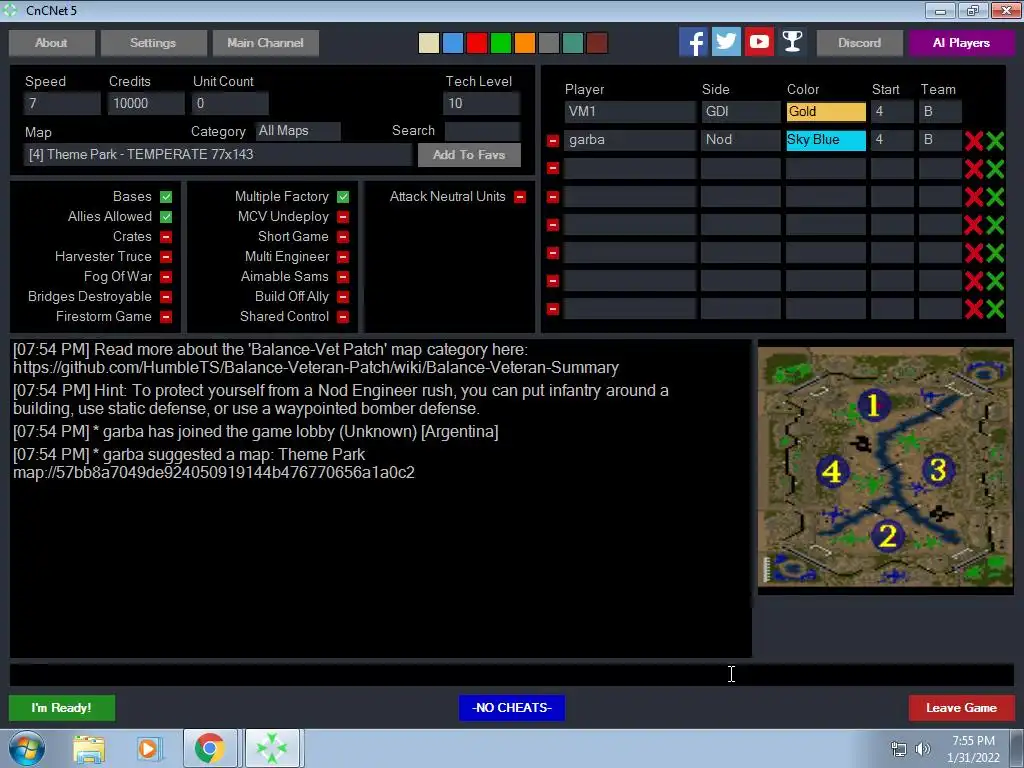Click the map Search field
This screenshot has height=768, width=1024.
pyautogui.click(x=483, y=131)
